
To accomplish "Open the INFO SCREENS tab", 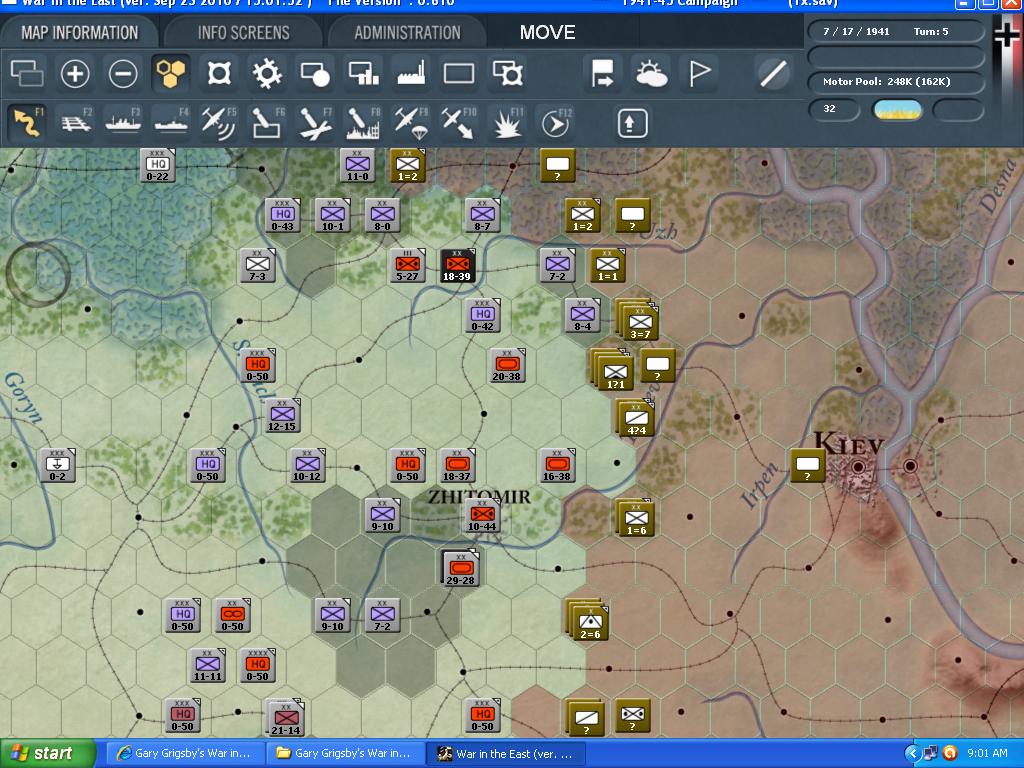I will [x=244, y=33].
